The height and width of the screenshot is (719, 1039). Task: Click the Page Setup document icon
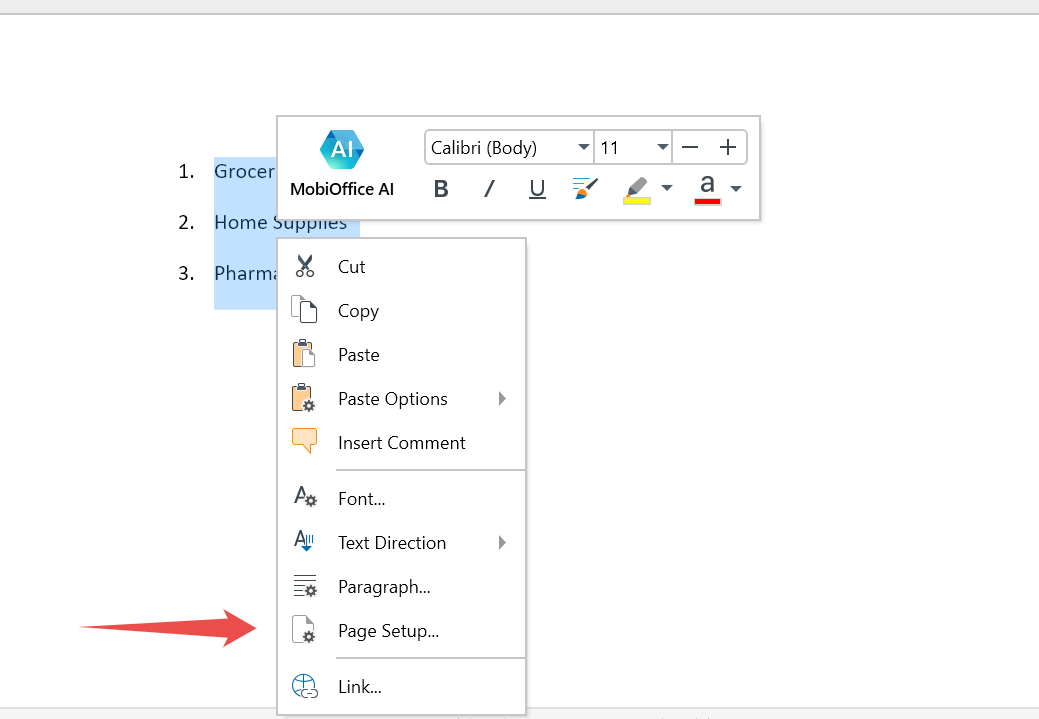click(304, 630)
